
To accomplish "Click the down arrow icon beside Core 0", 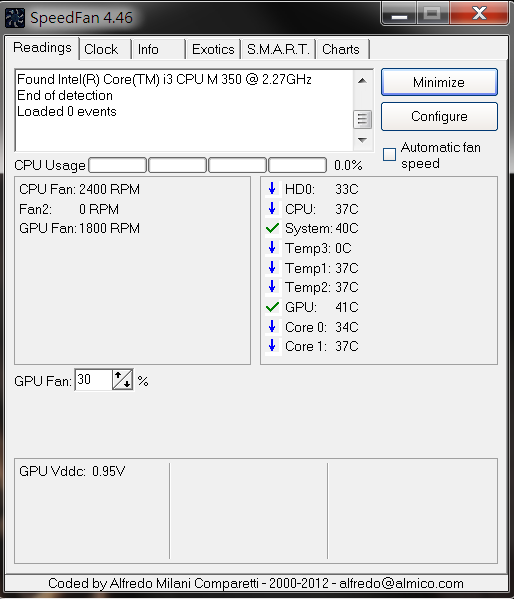I will [x=272, y=327].
